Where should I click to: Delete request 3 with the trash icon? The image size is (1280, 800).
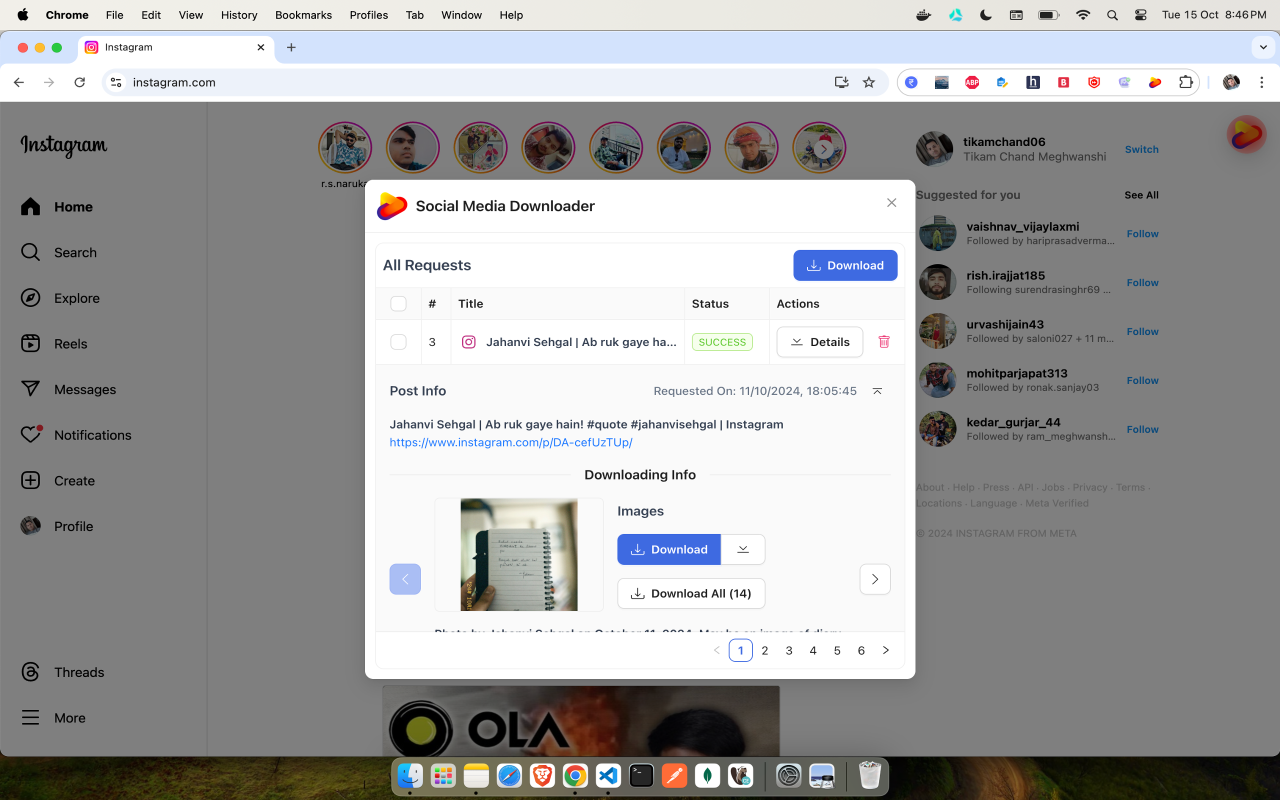884,341
